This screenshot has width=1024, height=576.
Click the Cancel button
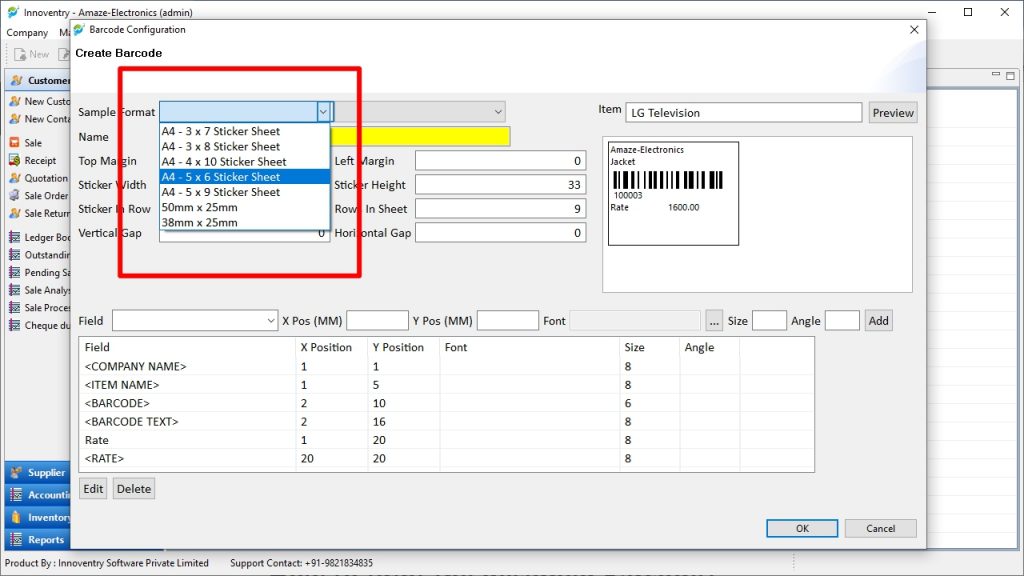coord(880,528)
